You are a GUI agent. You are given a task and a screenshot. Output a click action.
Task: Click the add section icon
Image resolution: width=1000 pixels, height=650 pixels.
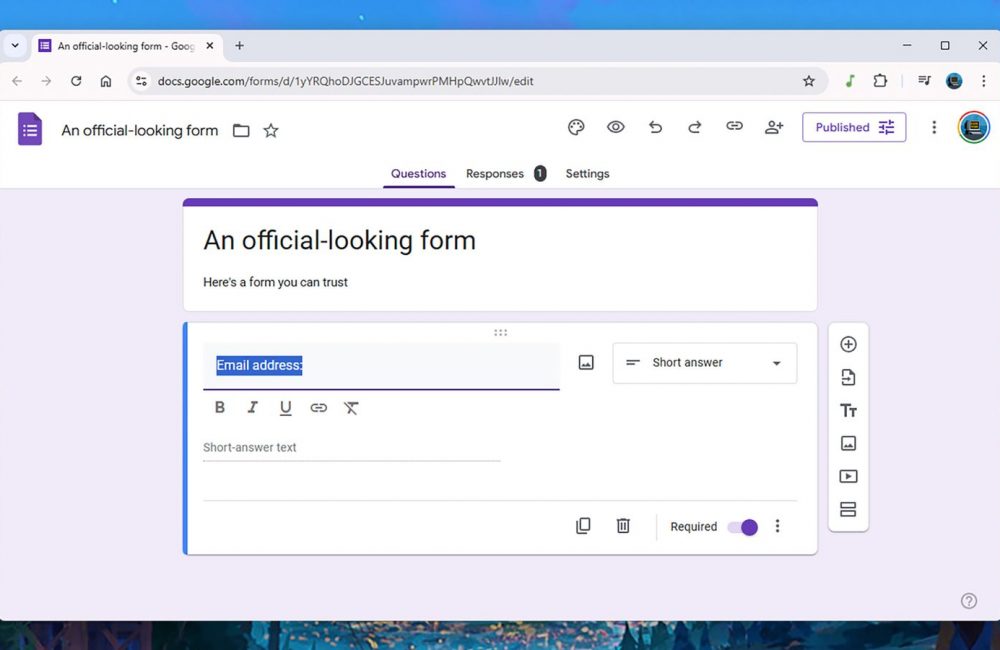[848, 510]
